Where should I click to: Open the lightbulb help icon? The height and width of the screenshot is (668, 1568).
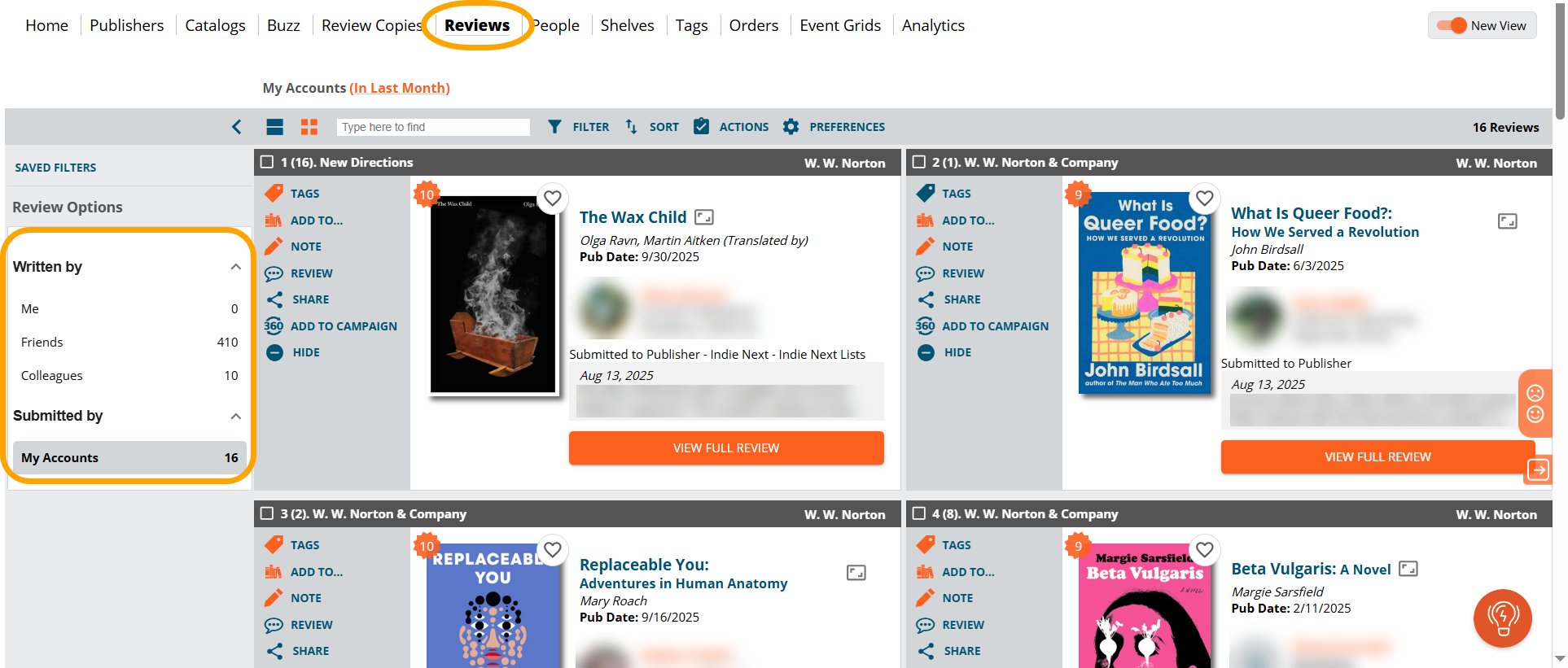[1503, 618]
